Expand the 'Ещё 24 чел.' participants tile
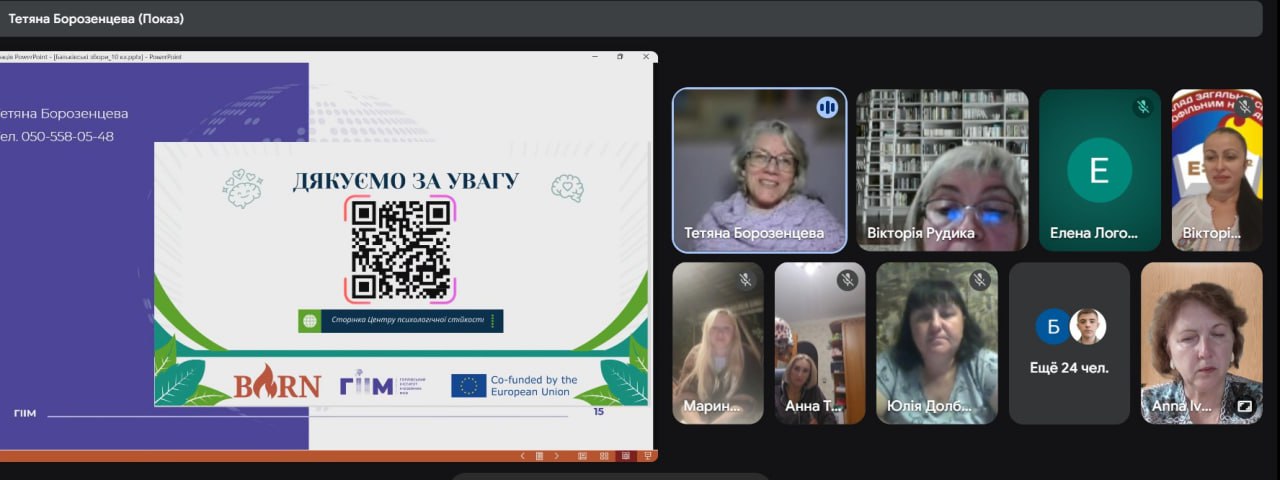 [1069, 343]
